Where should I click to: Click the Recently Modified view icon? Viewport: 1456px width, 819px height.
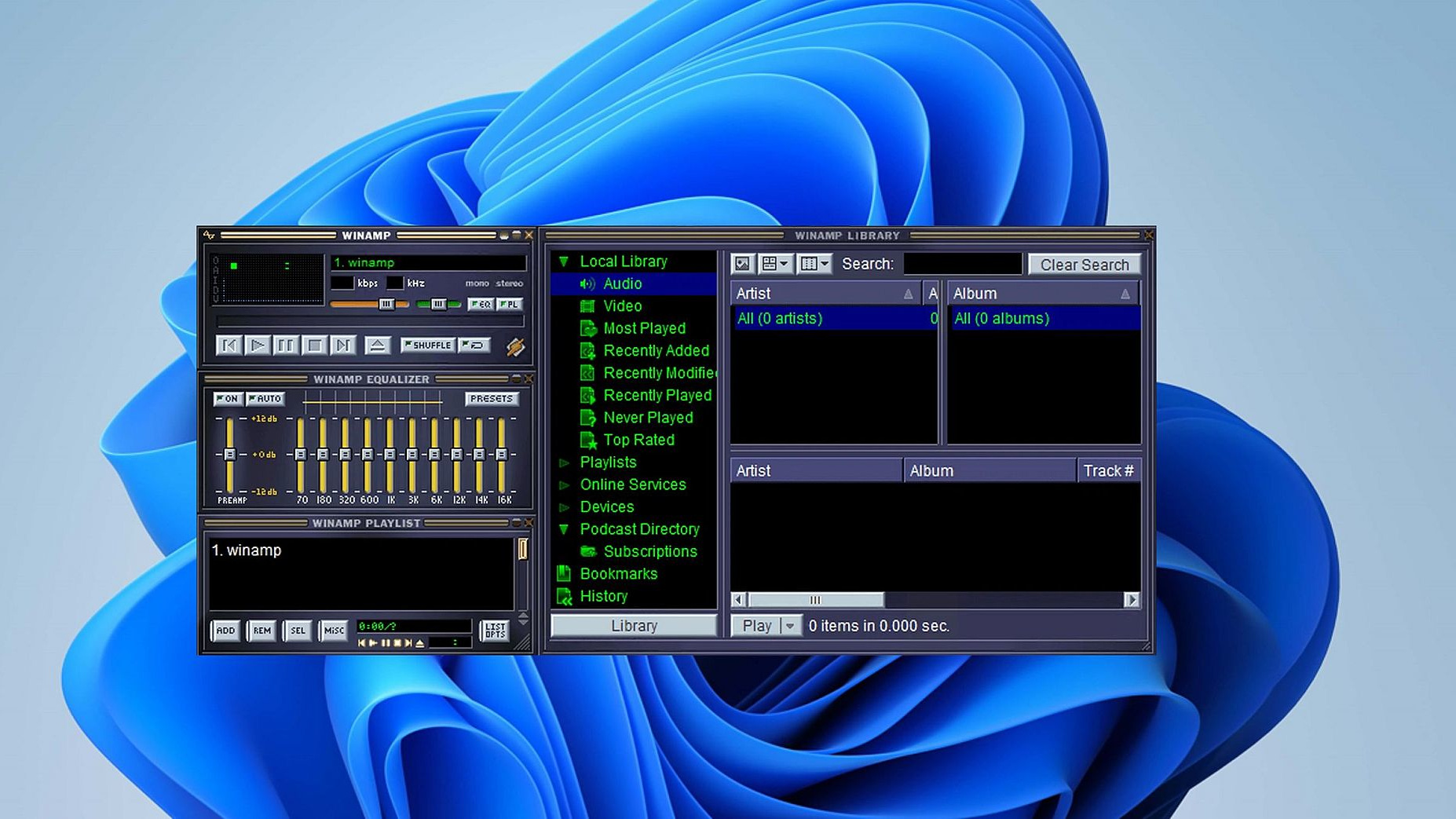587,373
